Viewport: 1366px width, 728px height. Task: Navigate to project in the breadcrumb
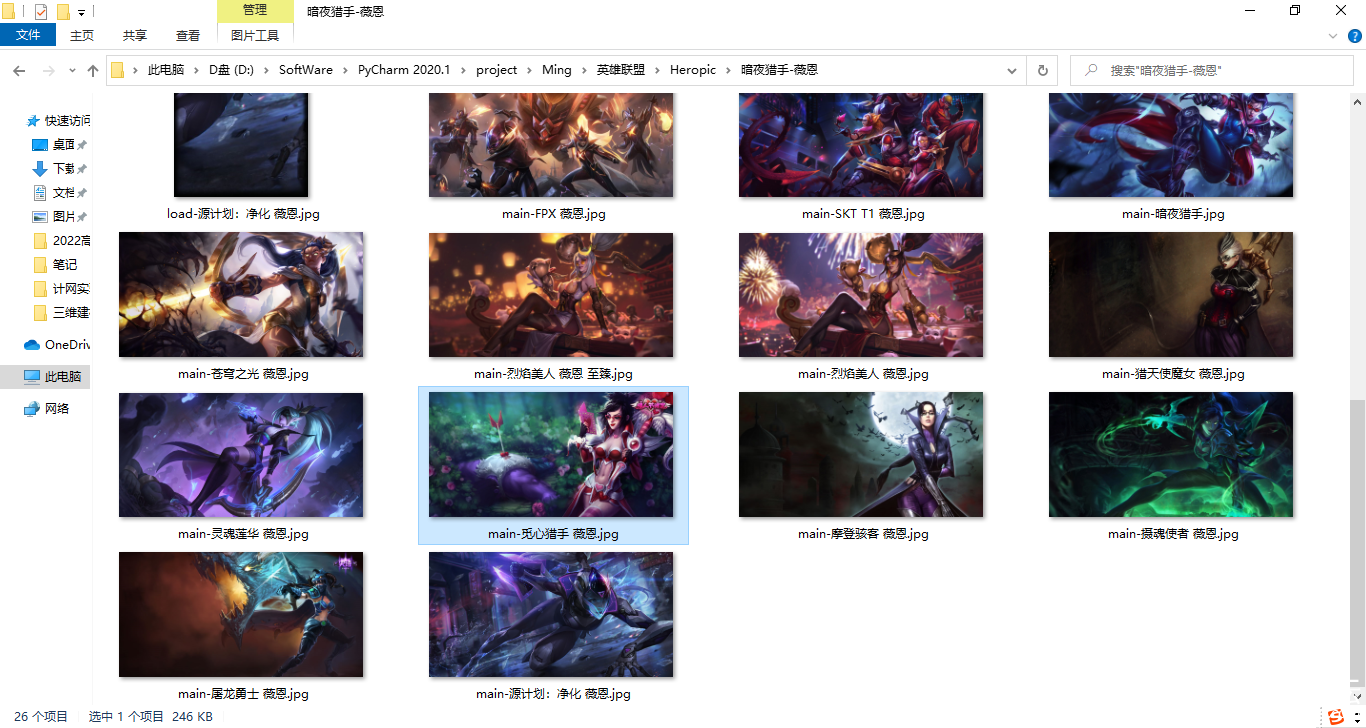[x=497, y=70]
